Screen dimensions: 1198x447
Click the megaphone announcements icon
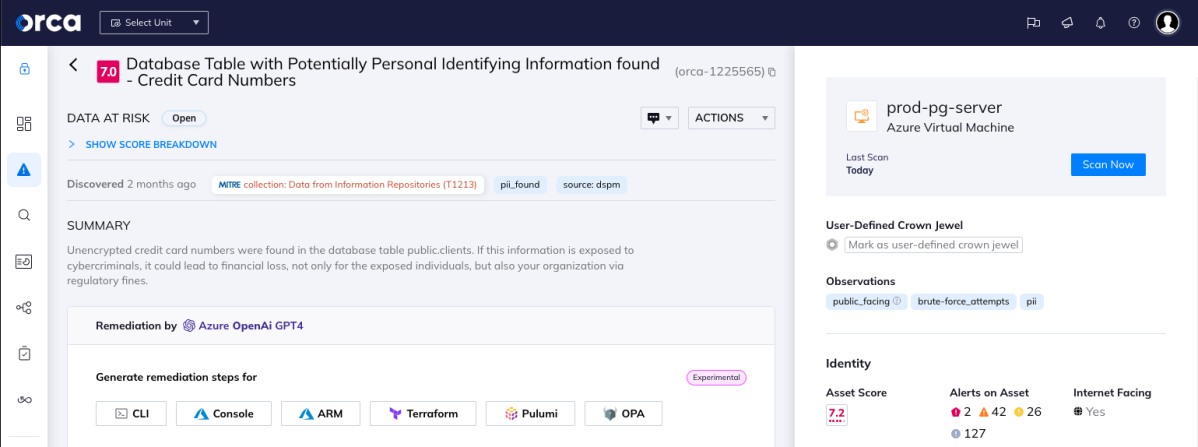[1067, 23]
